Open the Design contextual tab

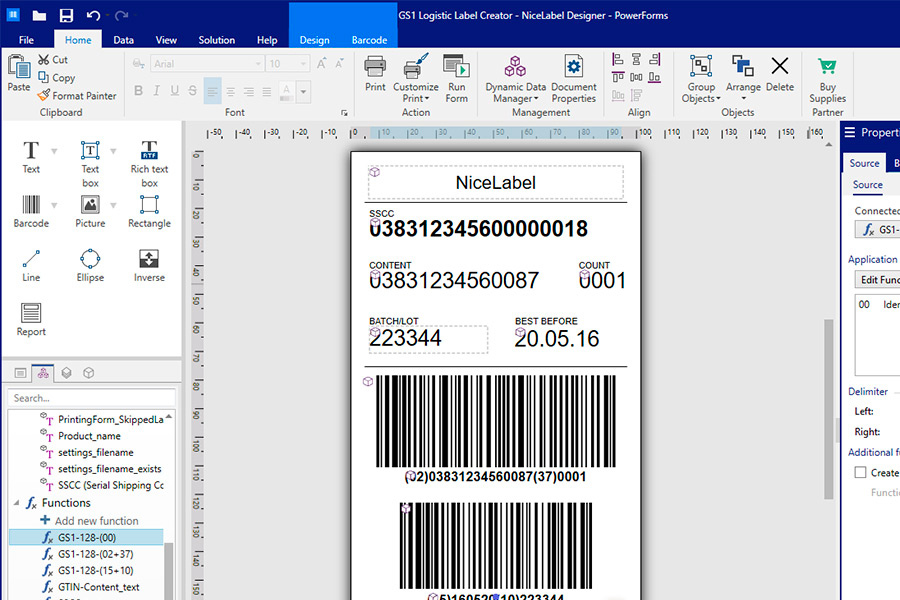(315, 40)
